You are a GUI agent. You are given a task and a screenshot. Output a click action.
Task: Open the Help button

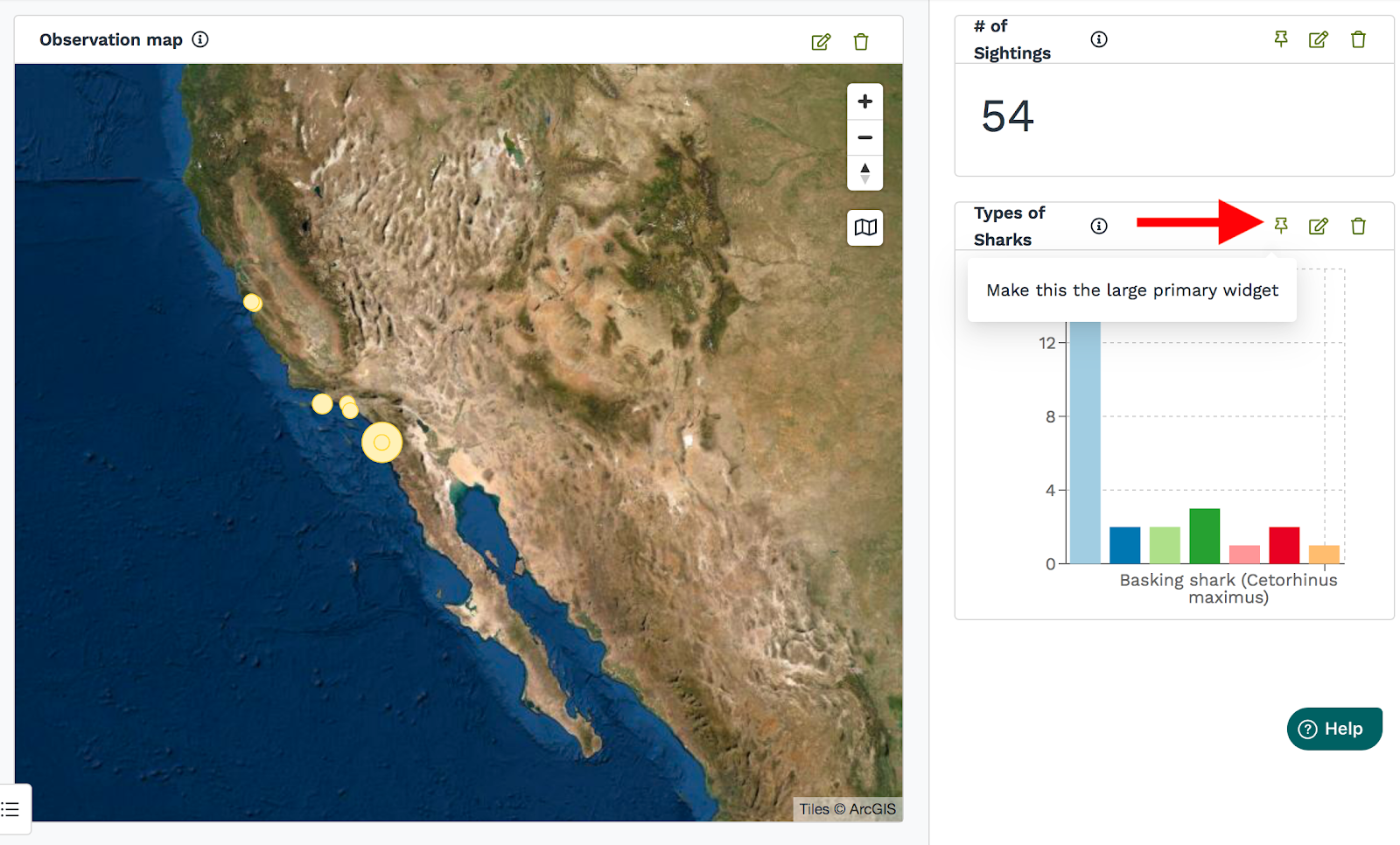1333,729
